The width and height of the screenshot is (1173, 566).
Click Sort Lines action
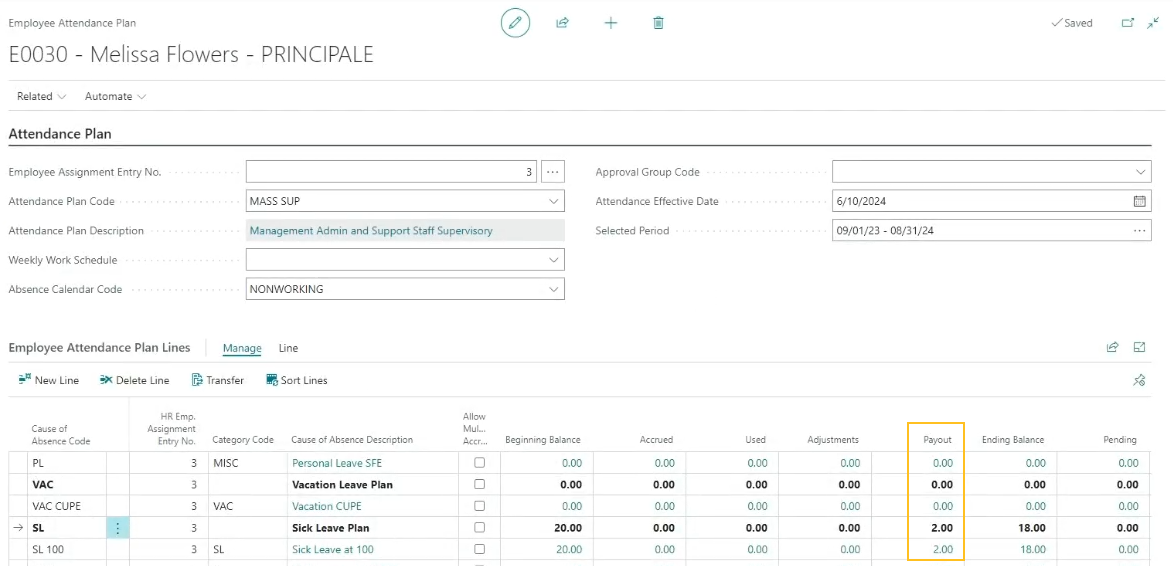(297, 381)
